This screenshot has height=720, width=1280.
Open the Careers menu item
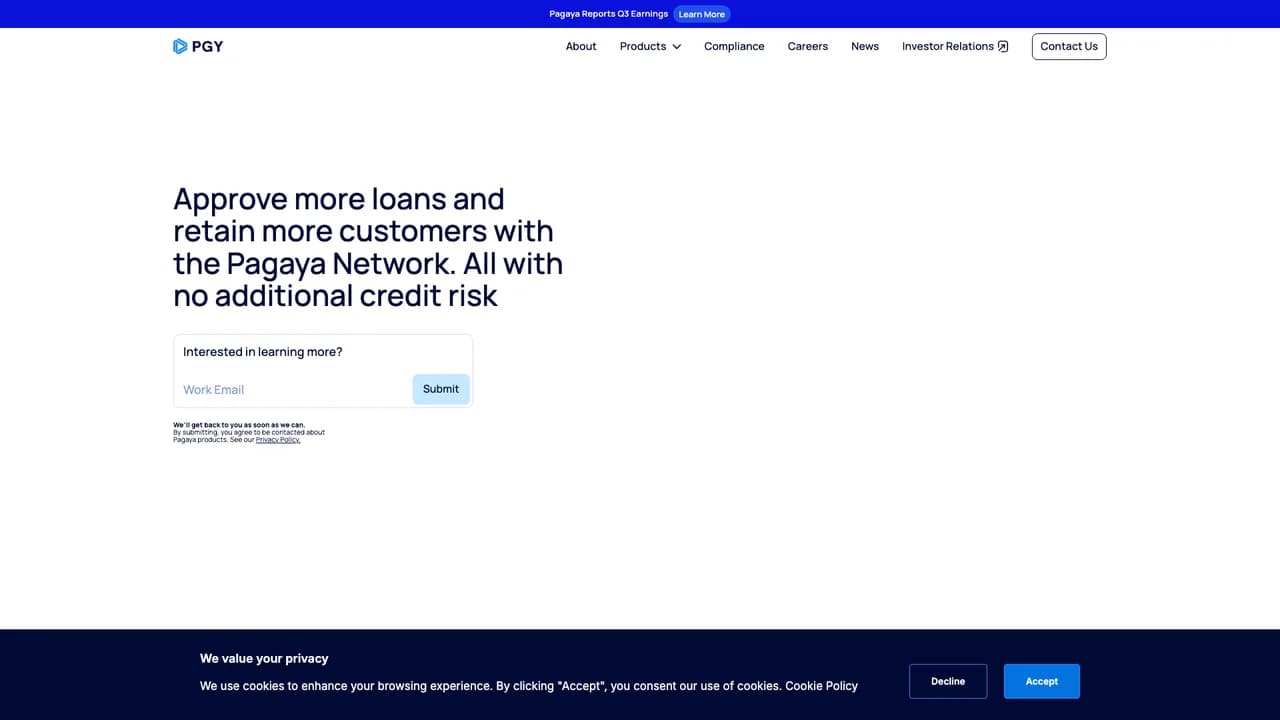(808, 46)
